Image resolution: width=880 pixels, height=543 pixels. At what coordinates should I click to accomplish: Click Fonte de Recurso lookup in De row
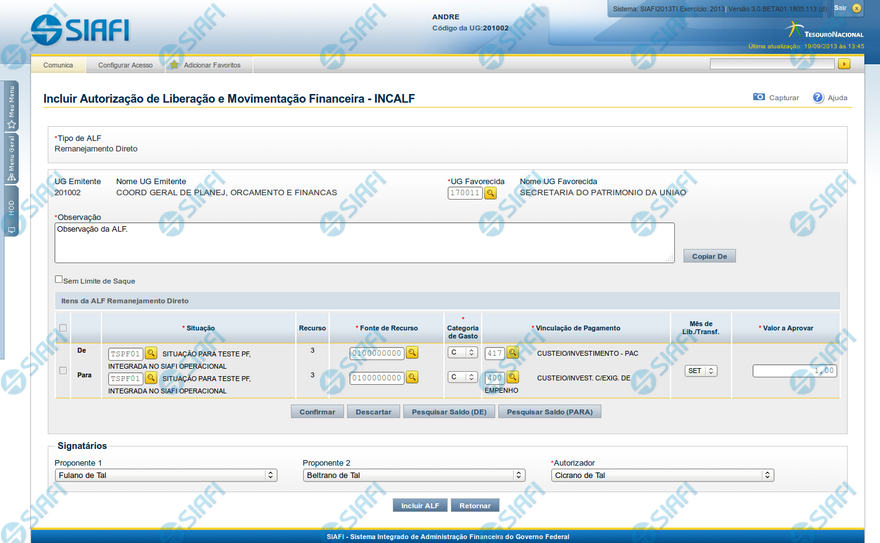pyautogui.click(x=412, y=353)
